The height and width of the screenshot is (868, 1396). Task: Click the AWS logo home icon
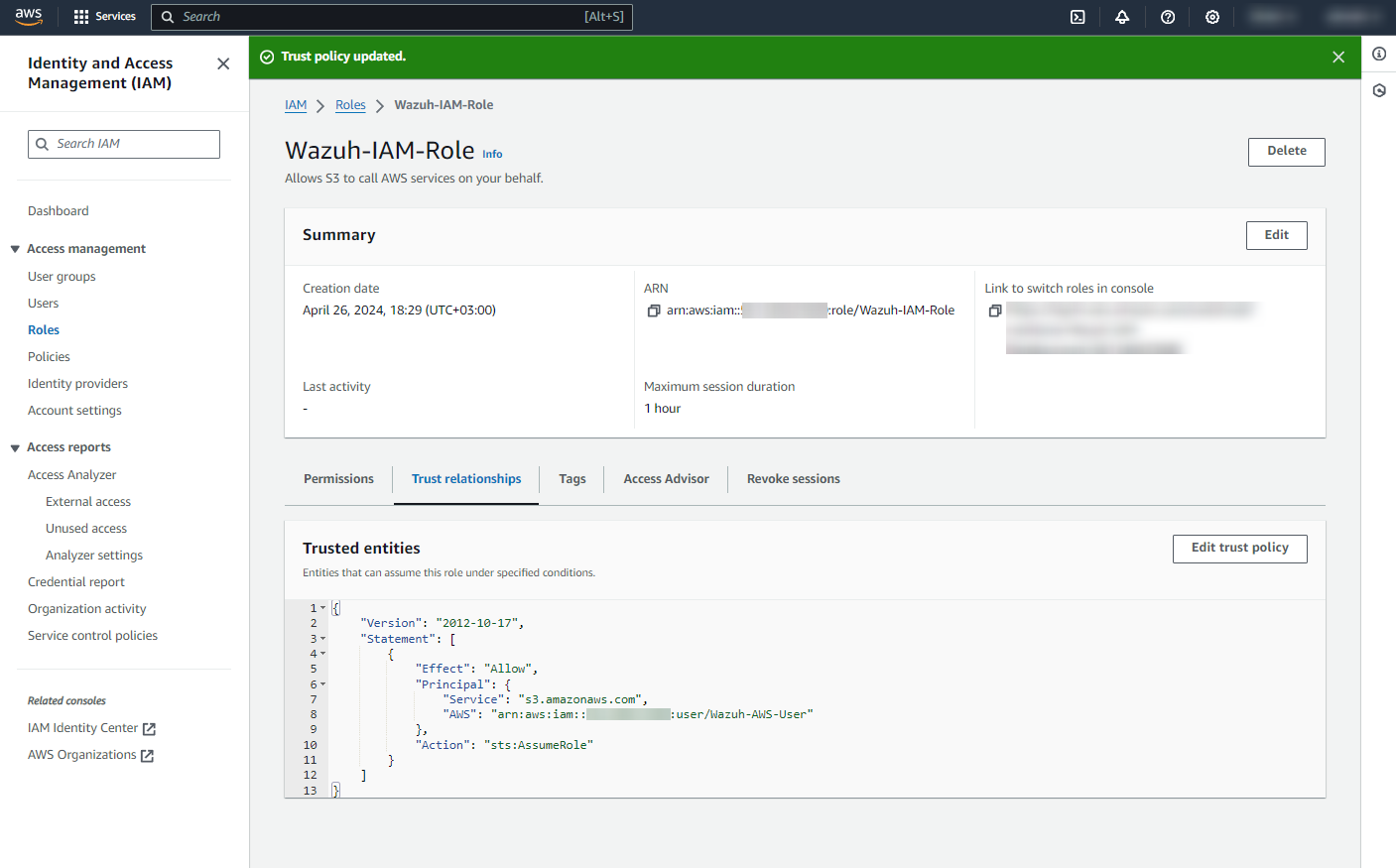click(x=29, y=17)
